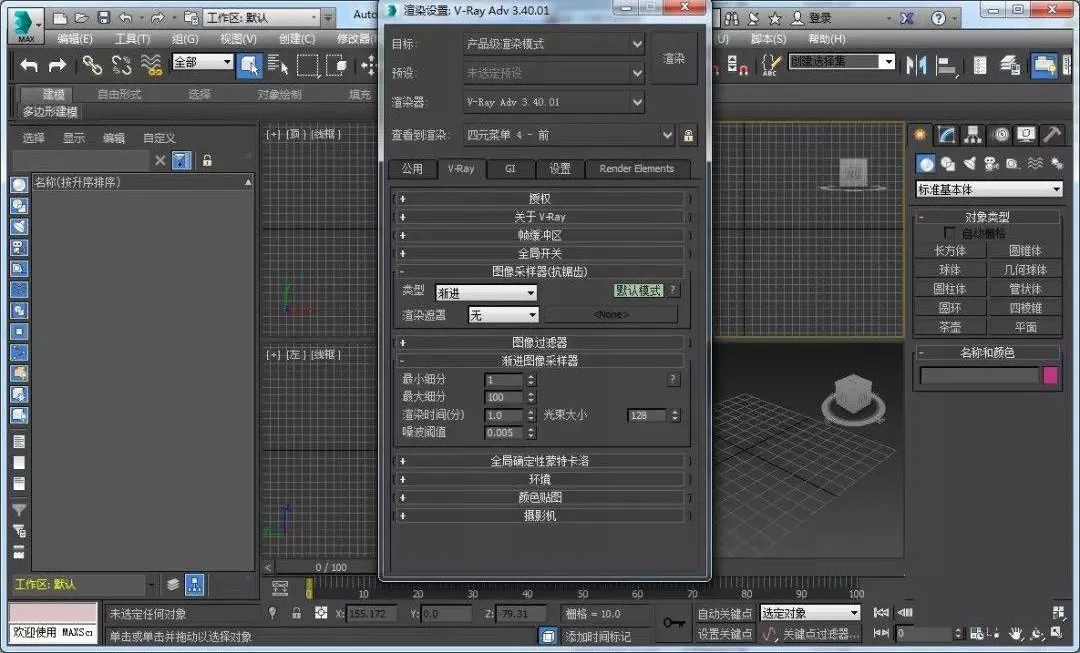
Task: Open the 查看到渲染 view dropdown
Action: (x=568, y=135)
